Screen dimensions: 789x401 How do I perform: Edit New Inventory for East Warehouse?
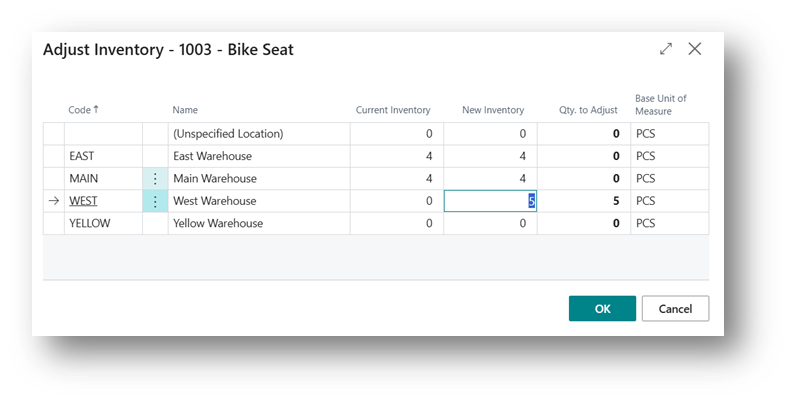tap(490, 156)
